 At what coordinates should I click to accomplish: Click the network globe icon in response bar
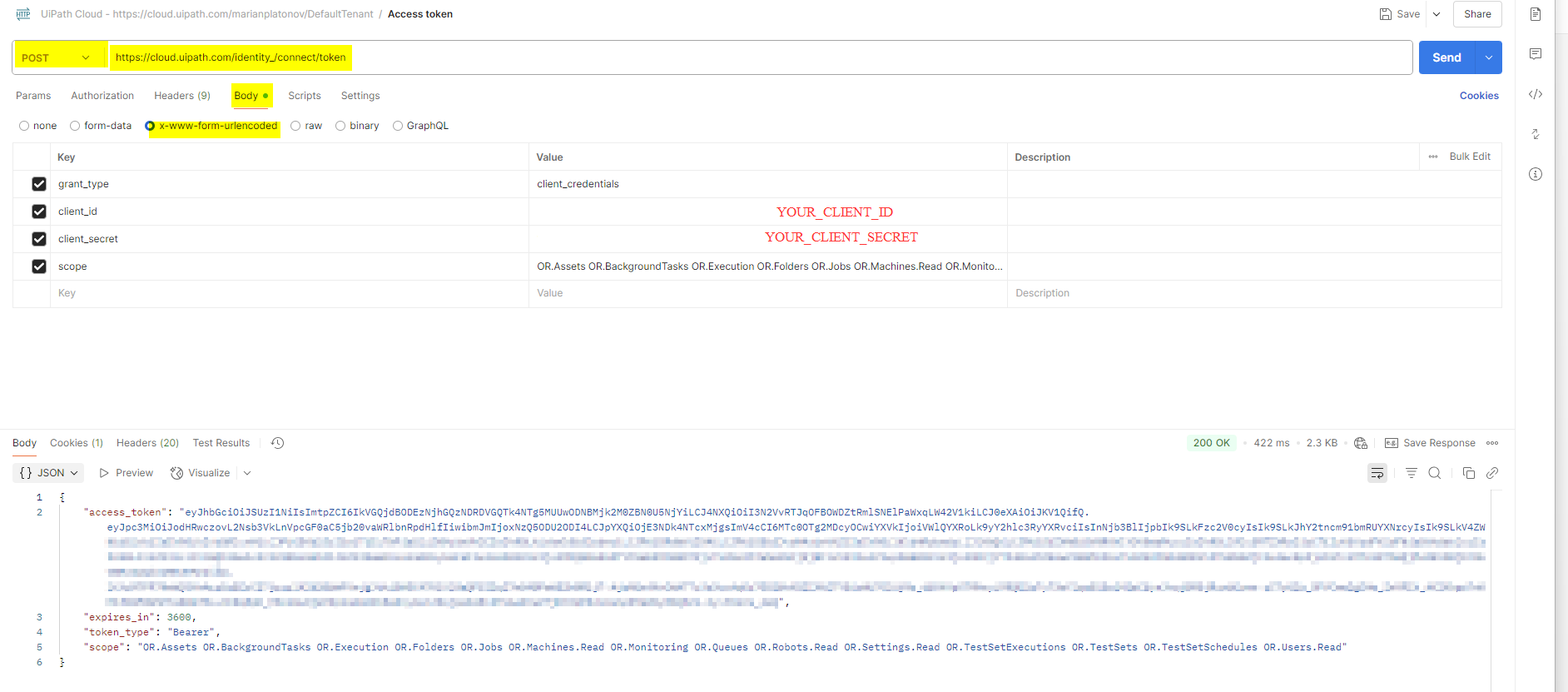coord(1361,443)
